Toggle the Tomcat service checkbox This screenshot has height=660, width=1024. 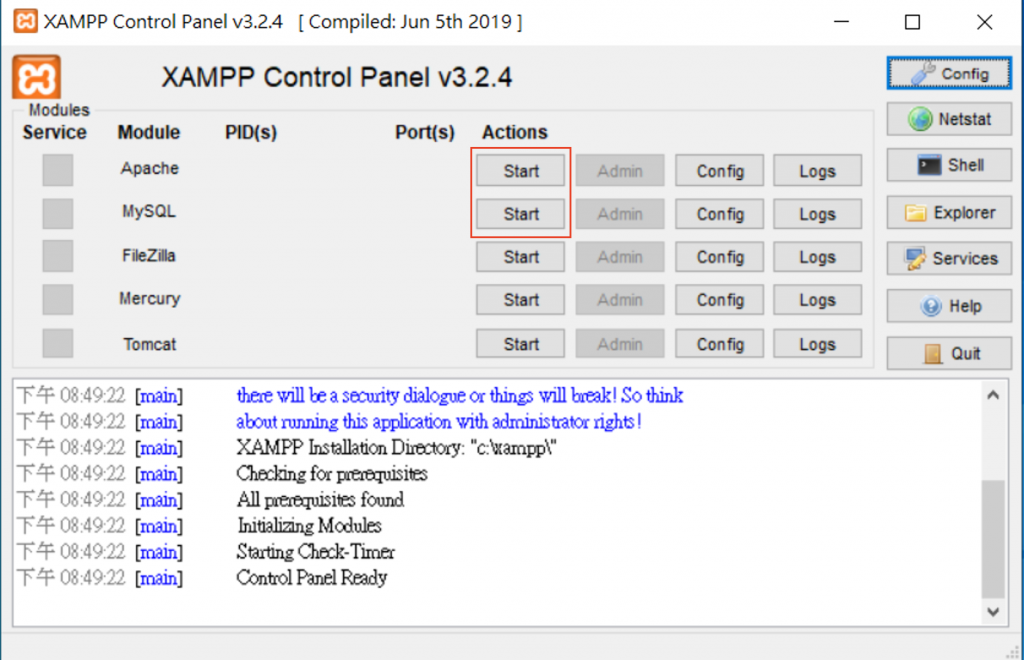click(57, 343)
